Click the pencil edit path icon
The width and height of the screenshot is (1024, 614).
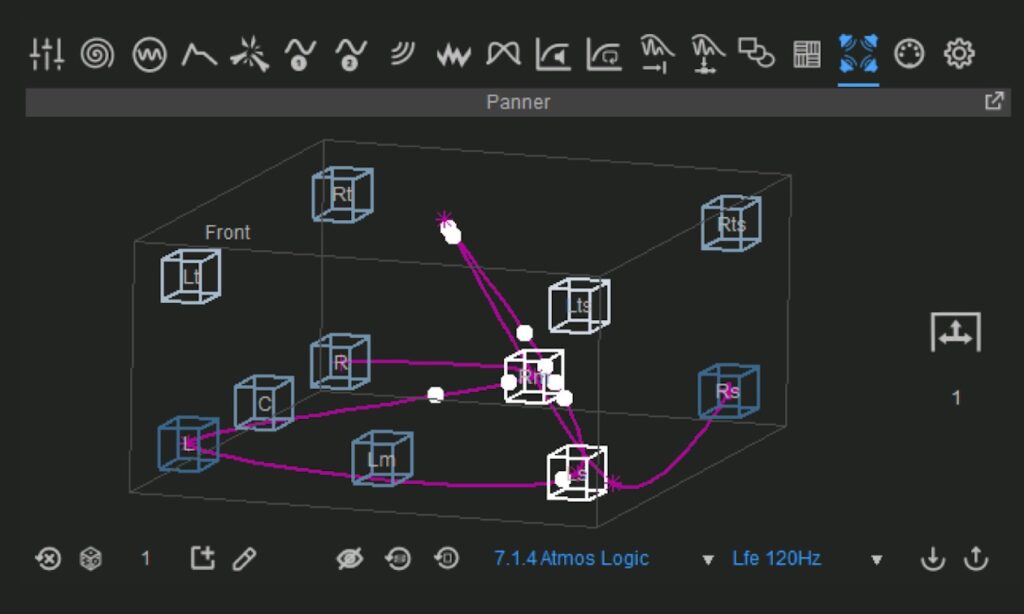pyautogui.click(x=243, y=558)
